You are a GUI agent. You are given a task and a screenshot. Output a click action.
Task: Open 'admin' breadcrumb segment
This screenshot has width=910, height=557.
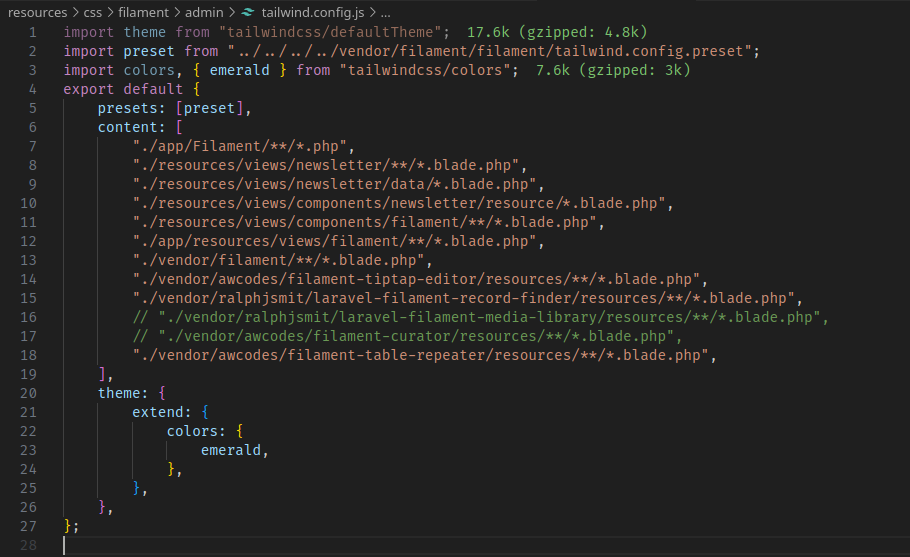tap(204, 12)
